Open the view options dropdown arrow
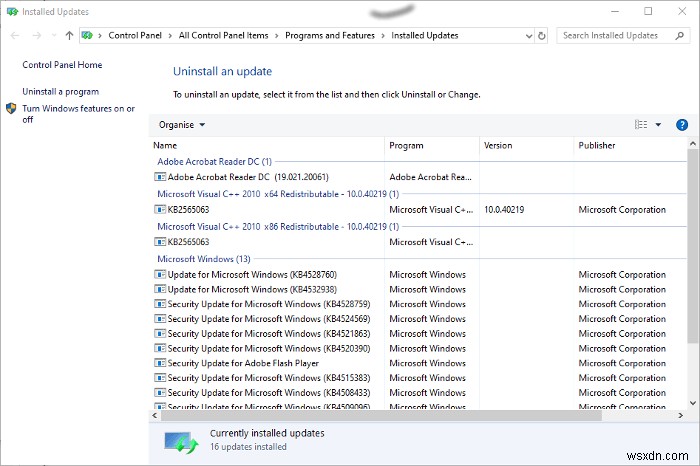 click(x=658, y=125)
